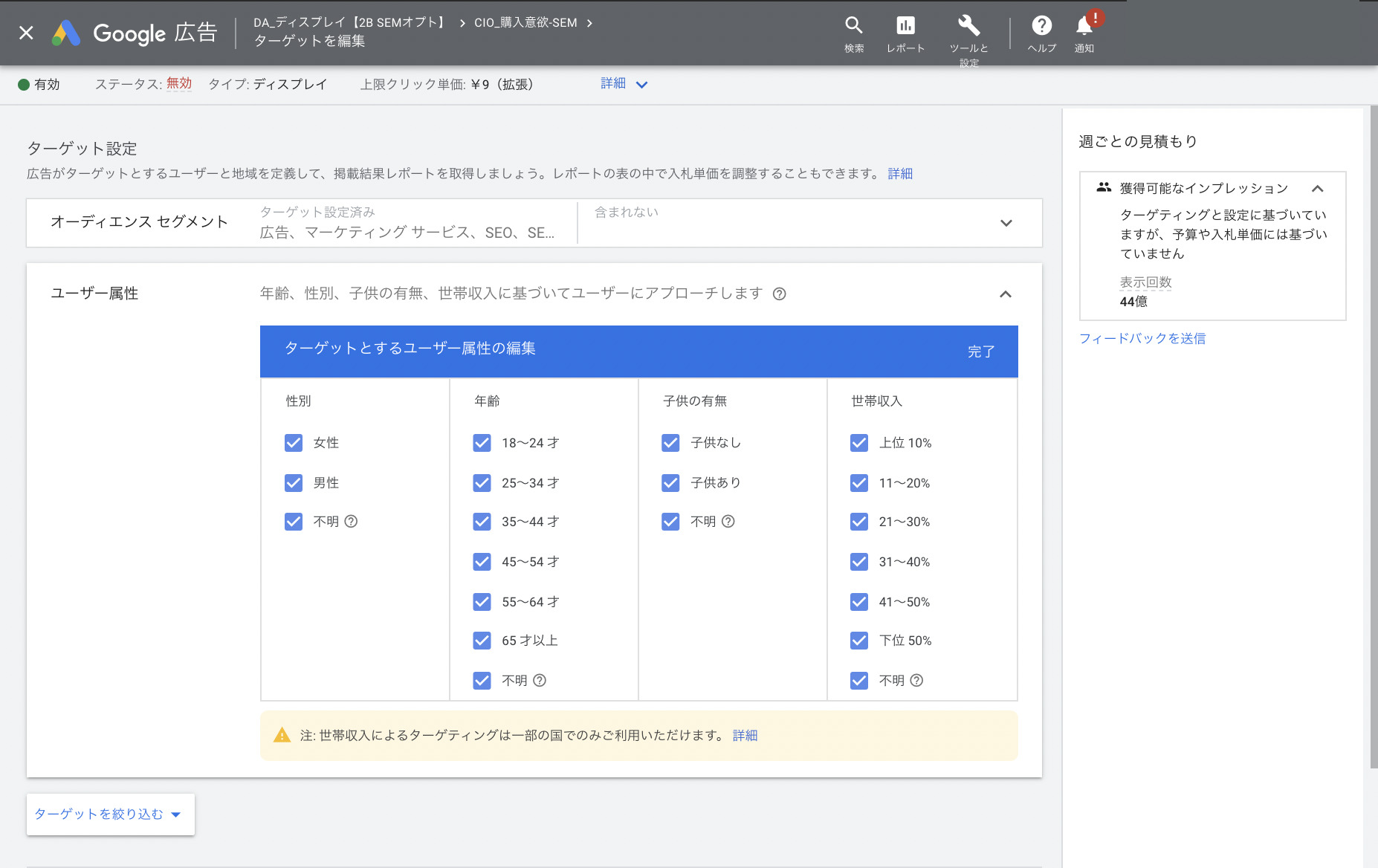The width and height of the screenshot is (1378, 868).
Task: Open the レポート (reports) icon
Action: click(906, 25)
